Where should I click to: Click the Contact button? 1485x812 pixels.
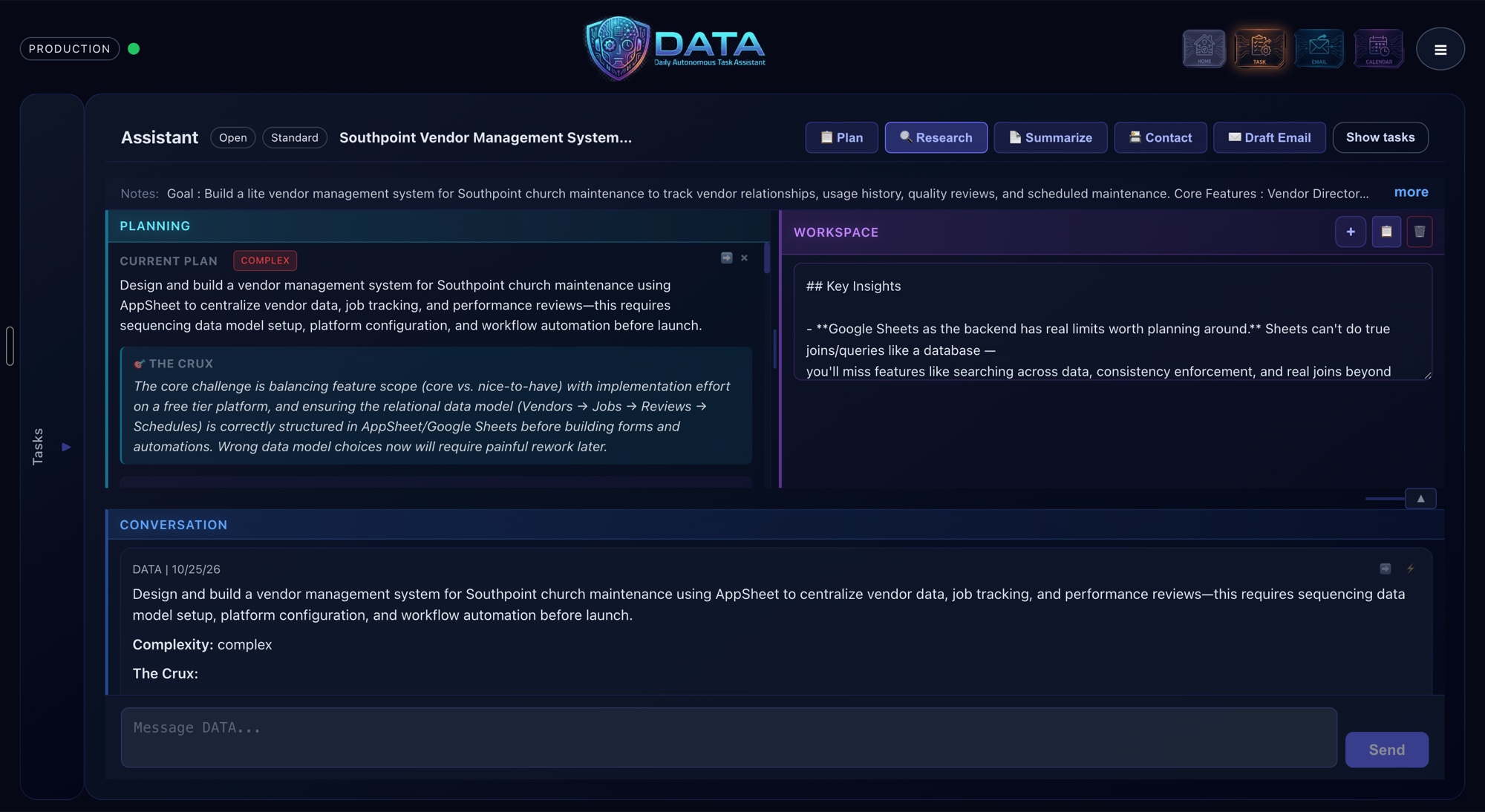click(1160, 137)
